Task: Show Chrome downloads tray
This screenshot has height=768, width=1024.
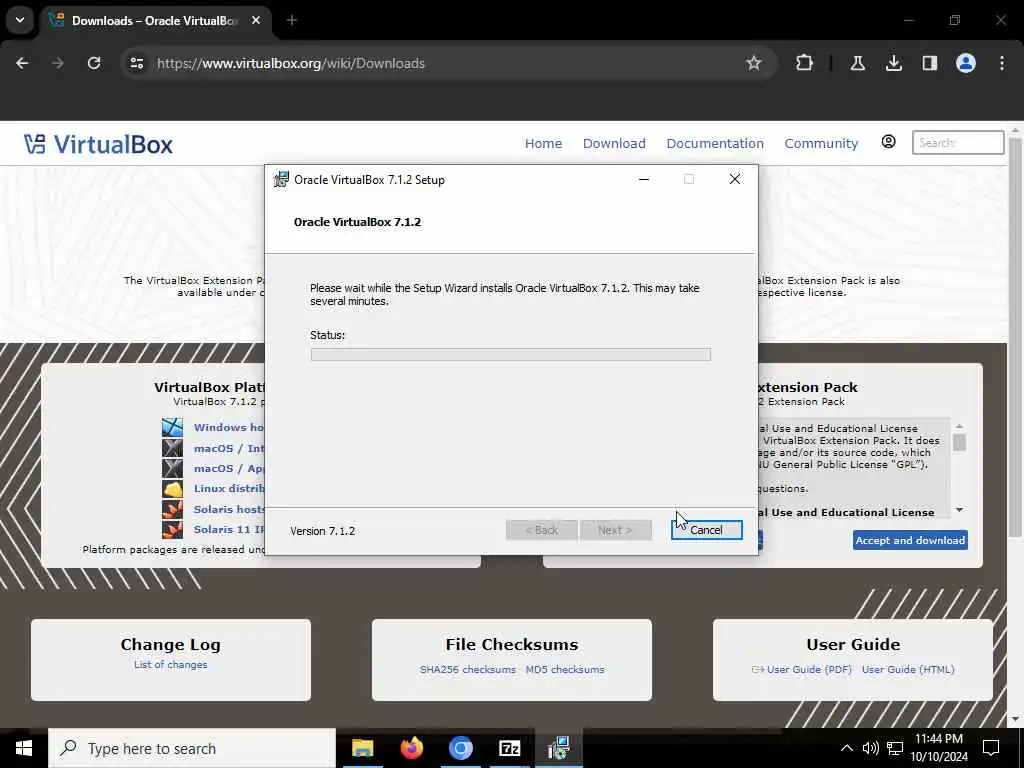Action: [x=893, y=63]
